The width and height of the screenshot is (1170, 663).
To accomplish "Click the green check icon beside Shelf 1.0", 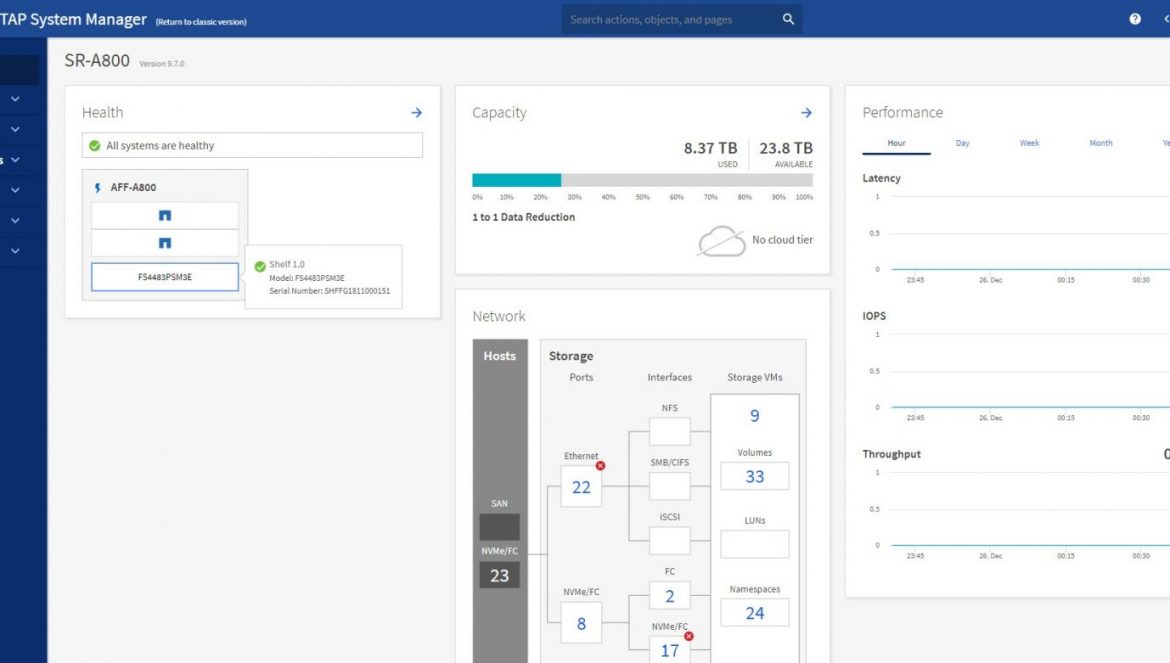I will (260, 266).
